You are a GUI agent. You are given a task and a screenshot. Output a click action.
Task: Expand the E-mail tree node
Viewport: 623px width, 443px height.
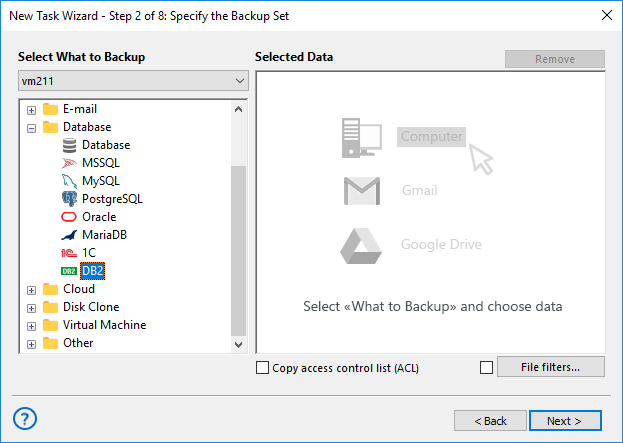[31, 110]
